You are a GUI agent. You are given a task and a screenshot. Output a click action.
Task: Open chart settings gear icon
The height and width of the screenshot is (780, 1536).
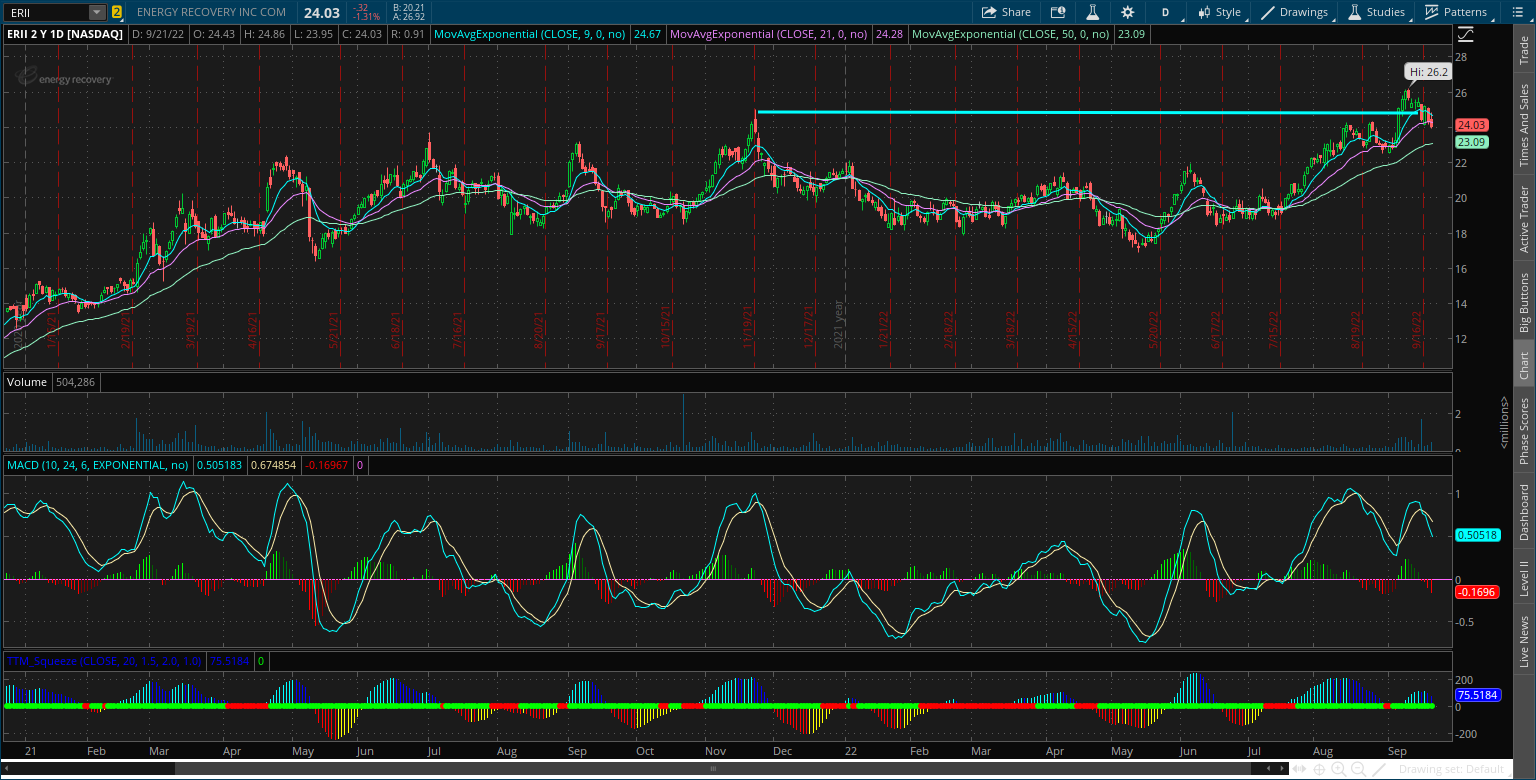(x=1128, y=12)
